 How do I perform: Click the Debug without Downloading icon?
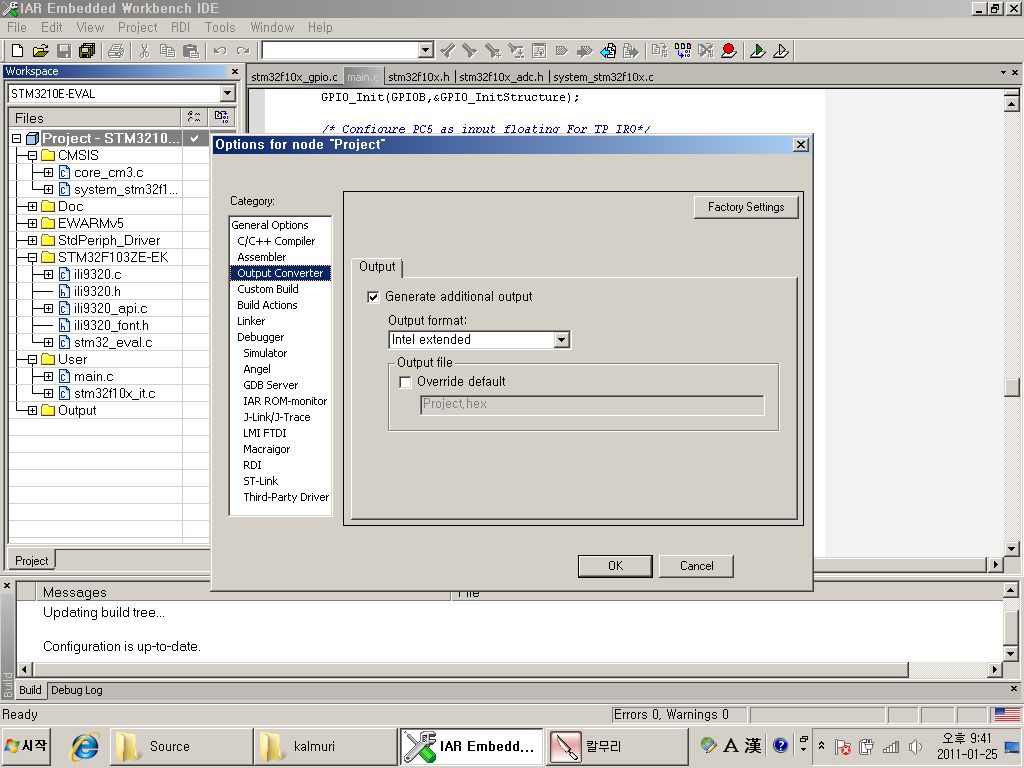pos(780,50)
